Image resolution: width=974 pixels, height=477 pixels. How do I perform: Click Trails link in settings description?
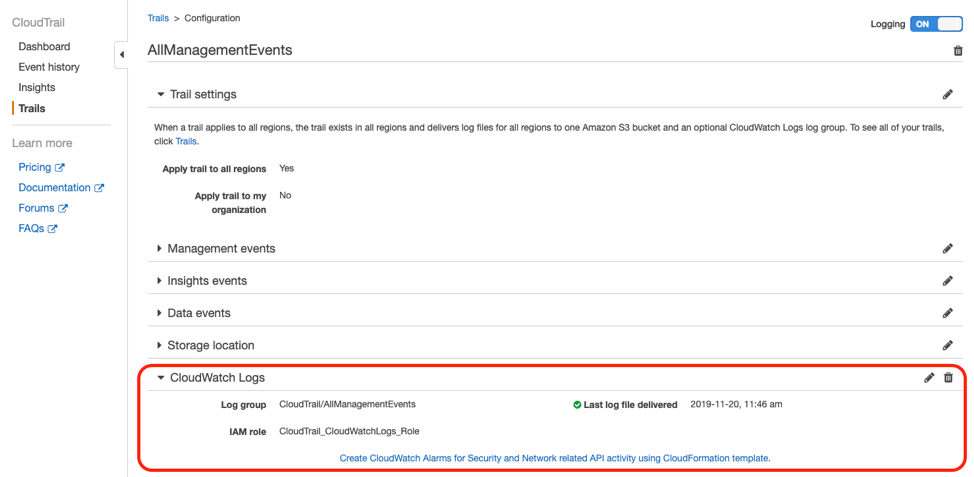tap(185, 141)
